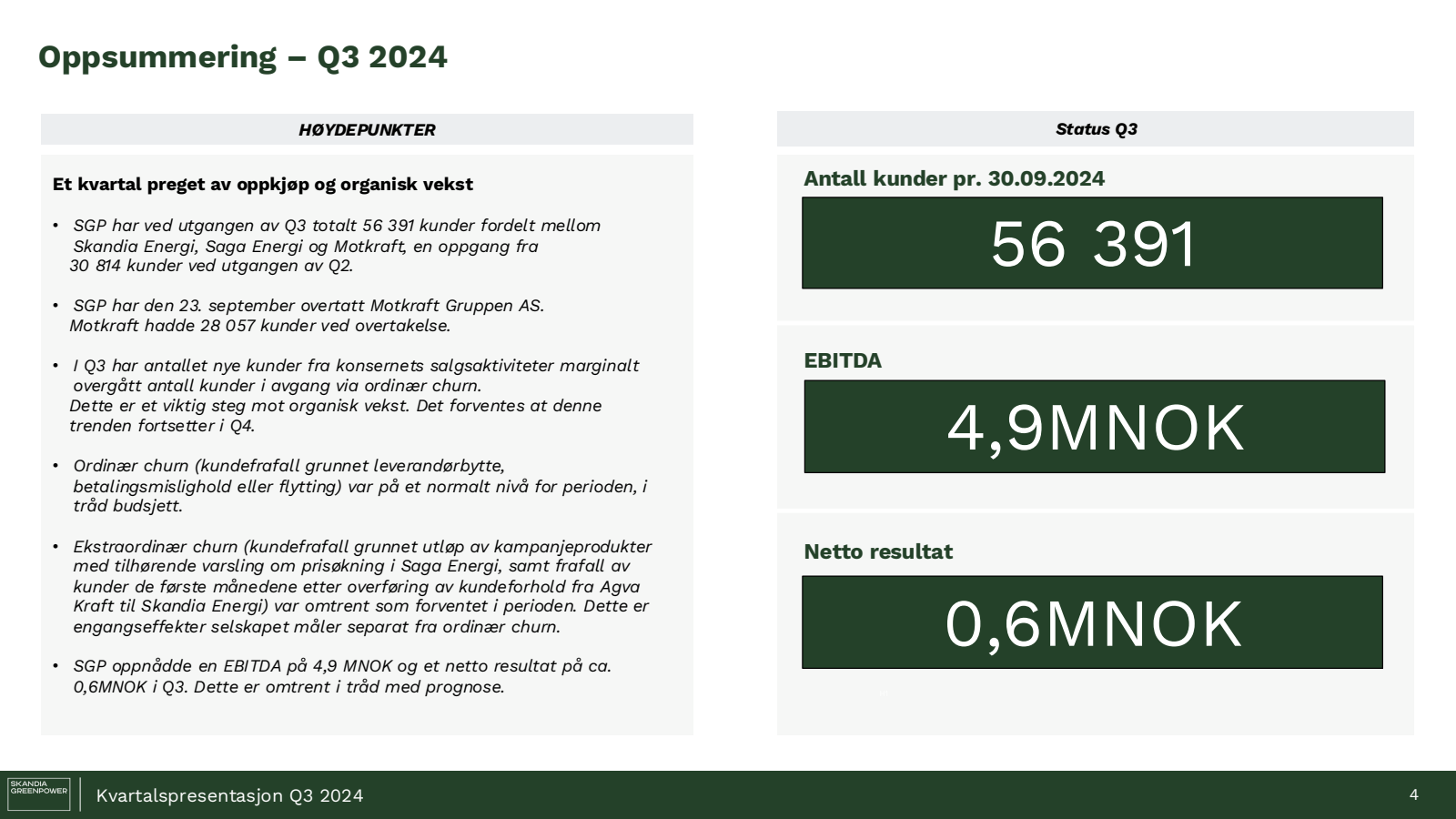Image resolution: width=1456 pixels, height=819 pixels.
Task: Click heading 'Et kvartal preget av oppkjøp og organisk vekst'
Action: pyautogui.click(x=263, y=184)
